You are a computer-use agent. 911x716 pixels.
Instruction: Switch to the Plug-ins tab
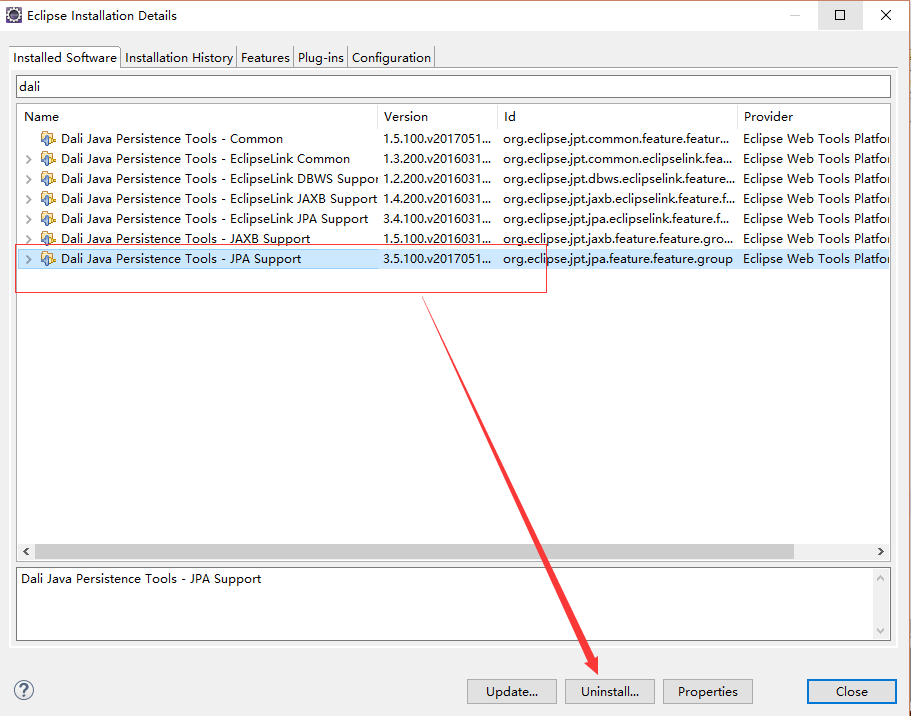(321, 58)
